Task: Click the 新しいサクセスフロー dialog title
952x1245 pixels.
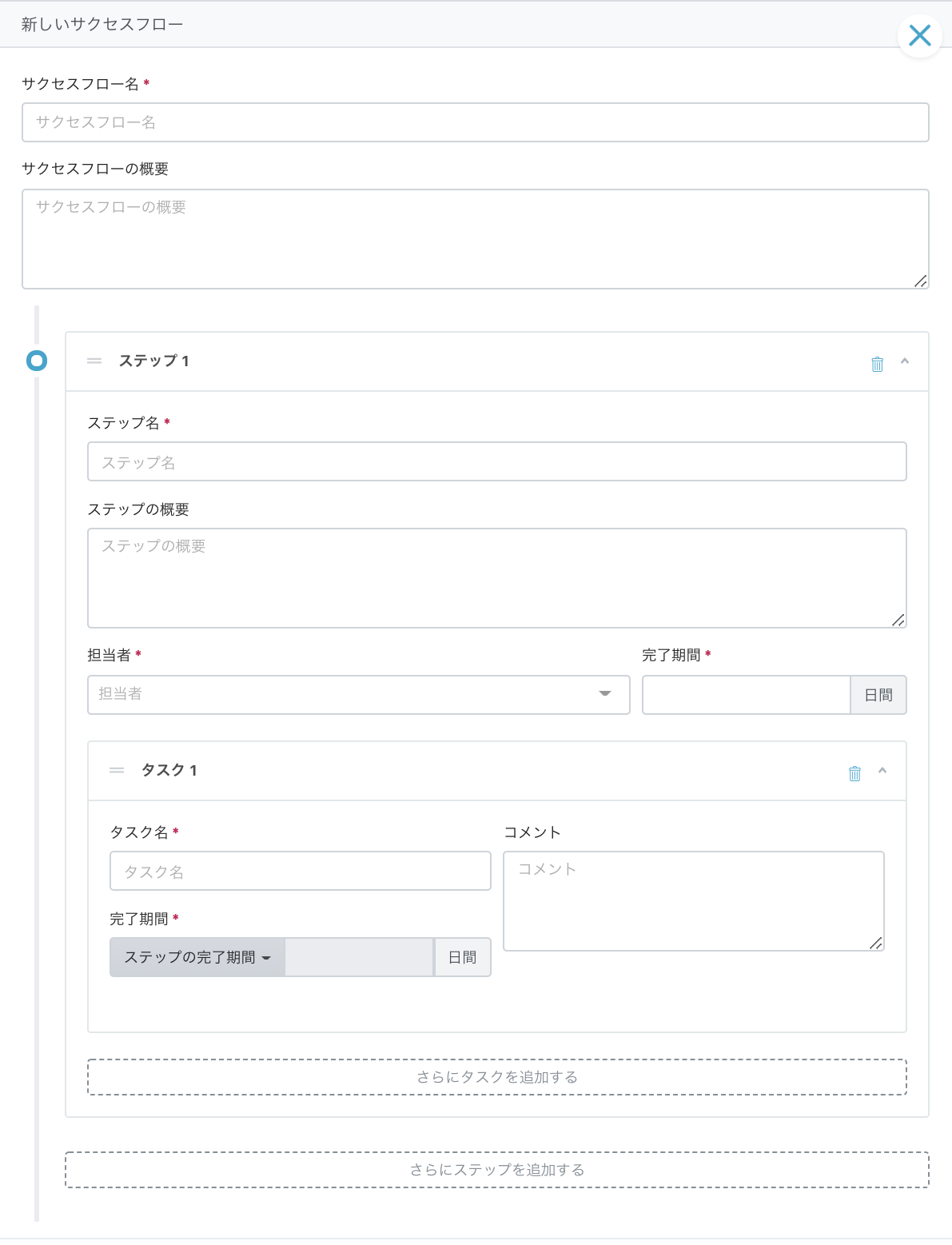Action: 102,25
